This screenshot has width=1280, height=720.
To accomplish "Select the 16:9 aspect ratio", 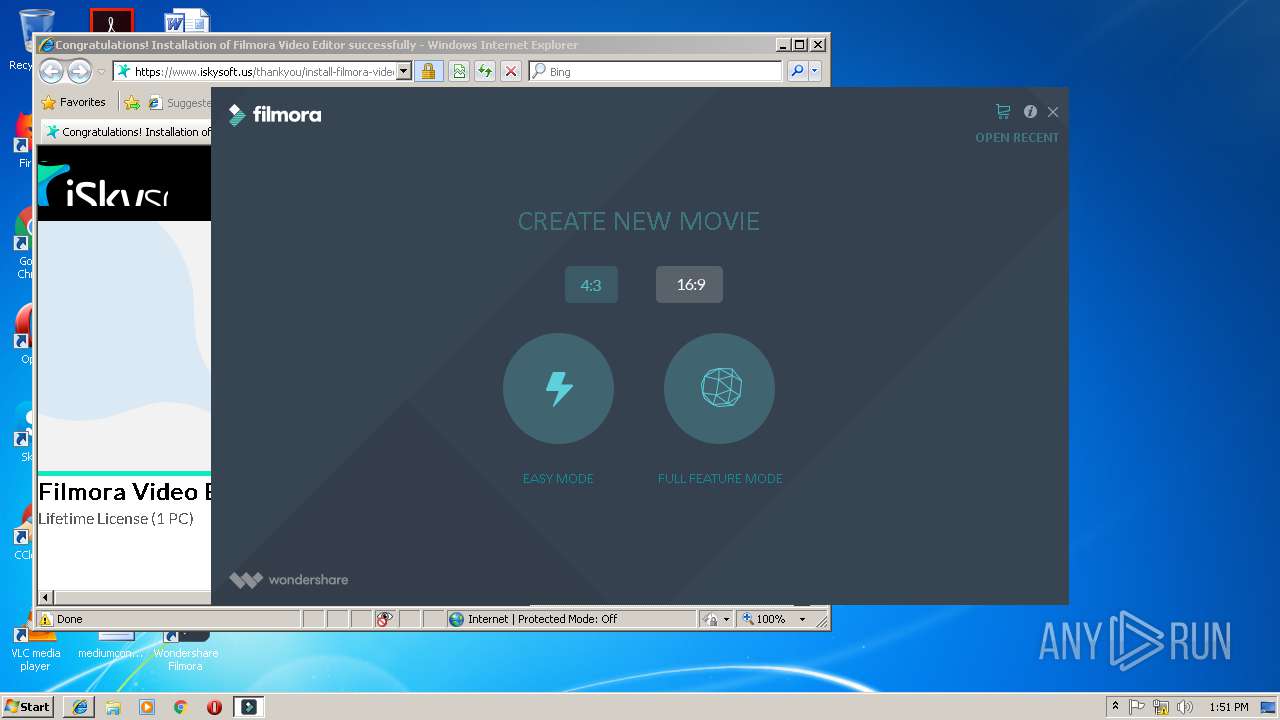I will click(x=689, y=285).
